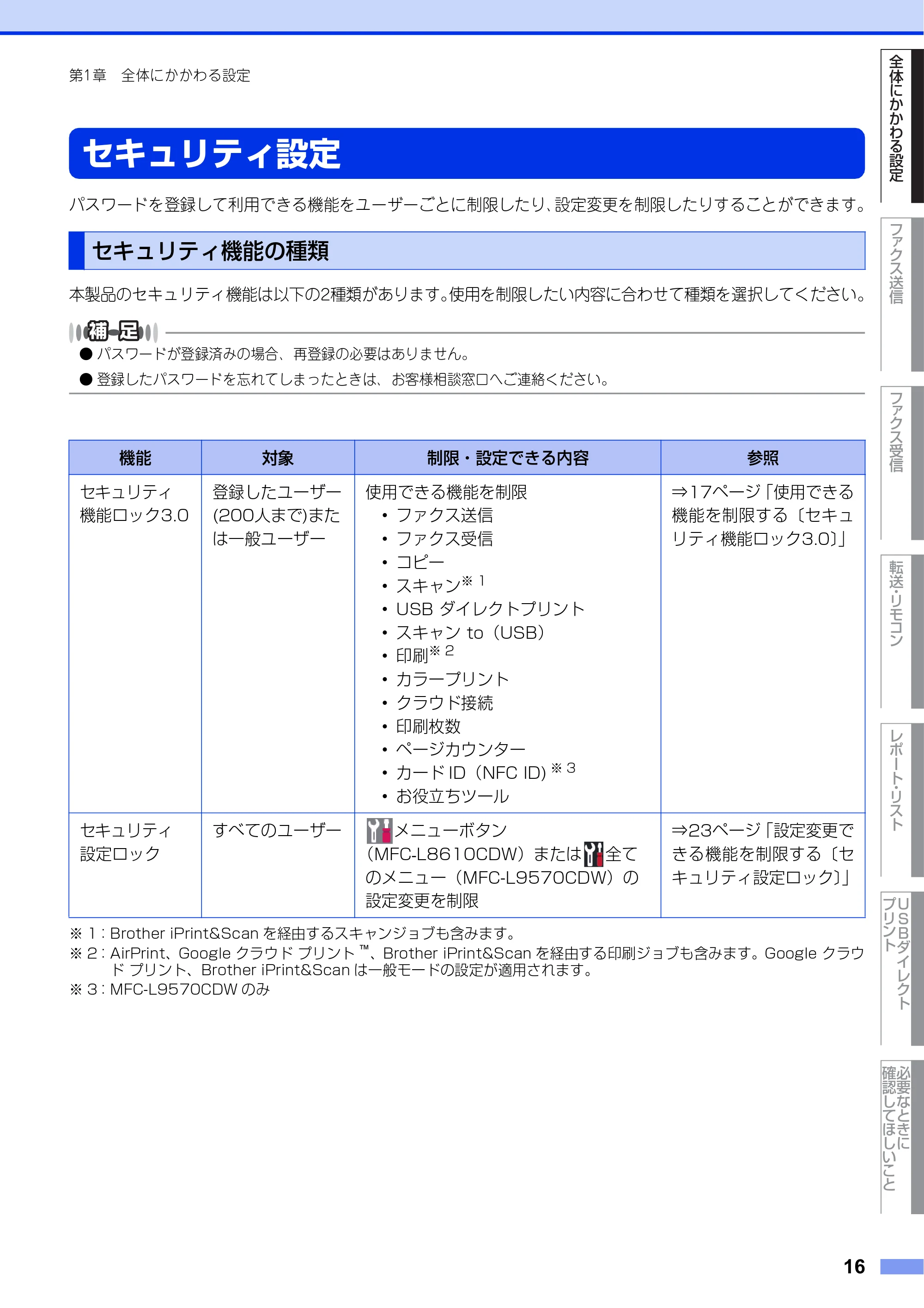The height and width of the screenshot is (1308, 924).
Task: Click the 第1章 全体にかかわる設定 breadcrumb
Action: pos(159,75)
